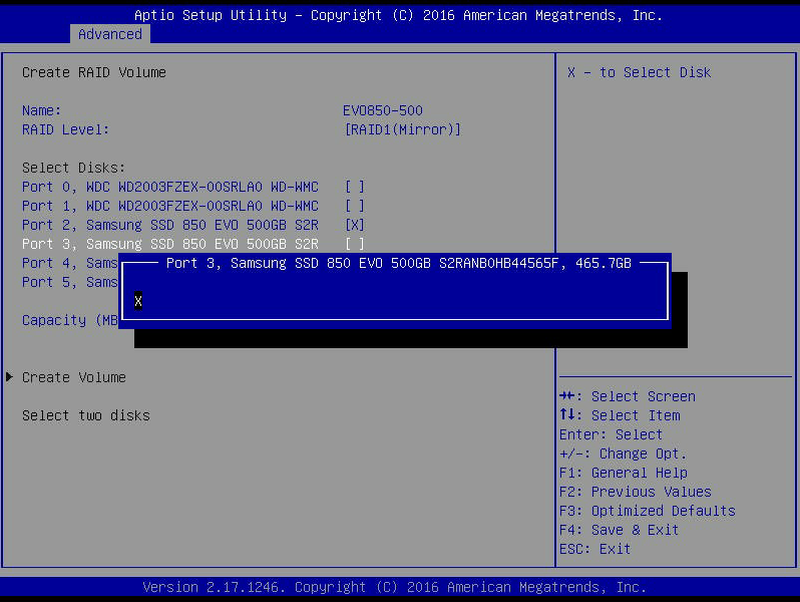The image size is (800, 602).
Task: Click the F2: Previous Values hint
Action: [635, 492]
